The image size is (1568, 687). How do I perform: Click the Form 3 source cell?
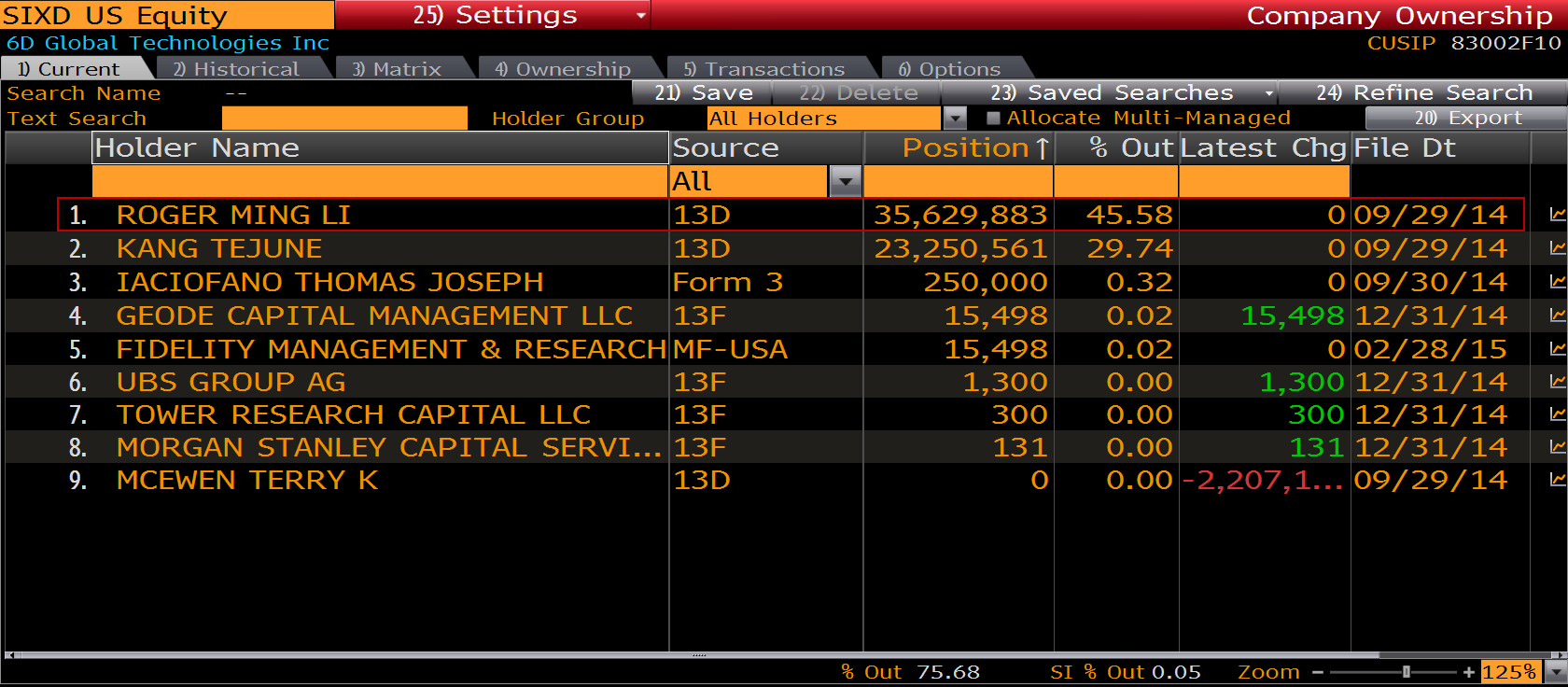click(x=728, y=282)
